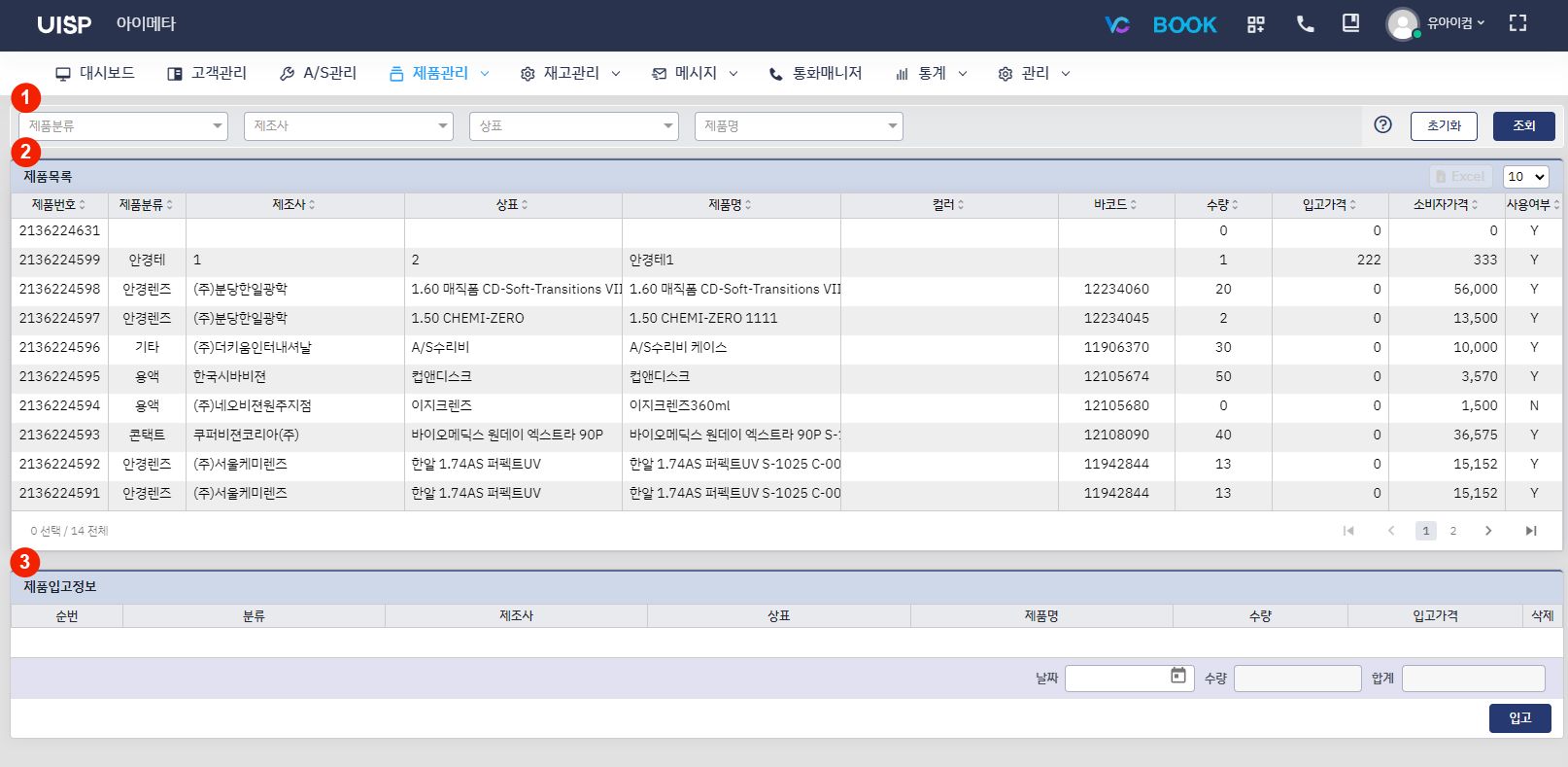Click the phone call icon in header
The image size is (1568, 767).
1306,24
